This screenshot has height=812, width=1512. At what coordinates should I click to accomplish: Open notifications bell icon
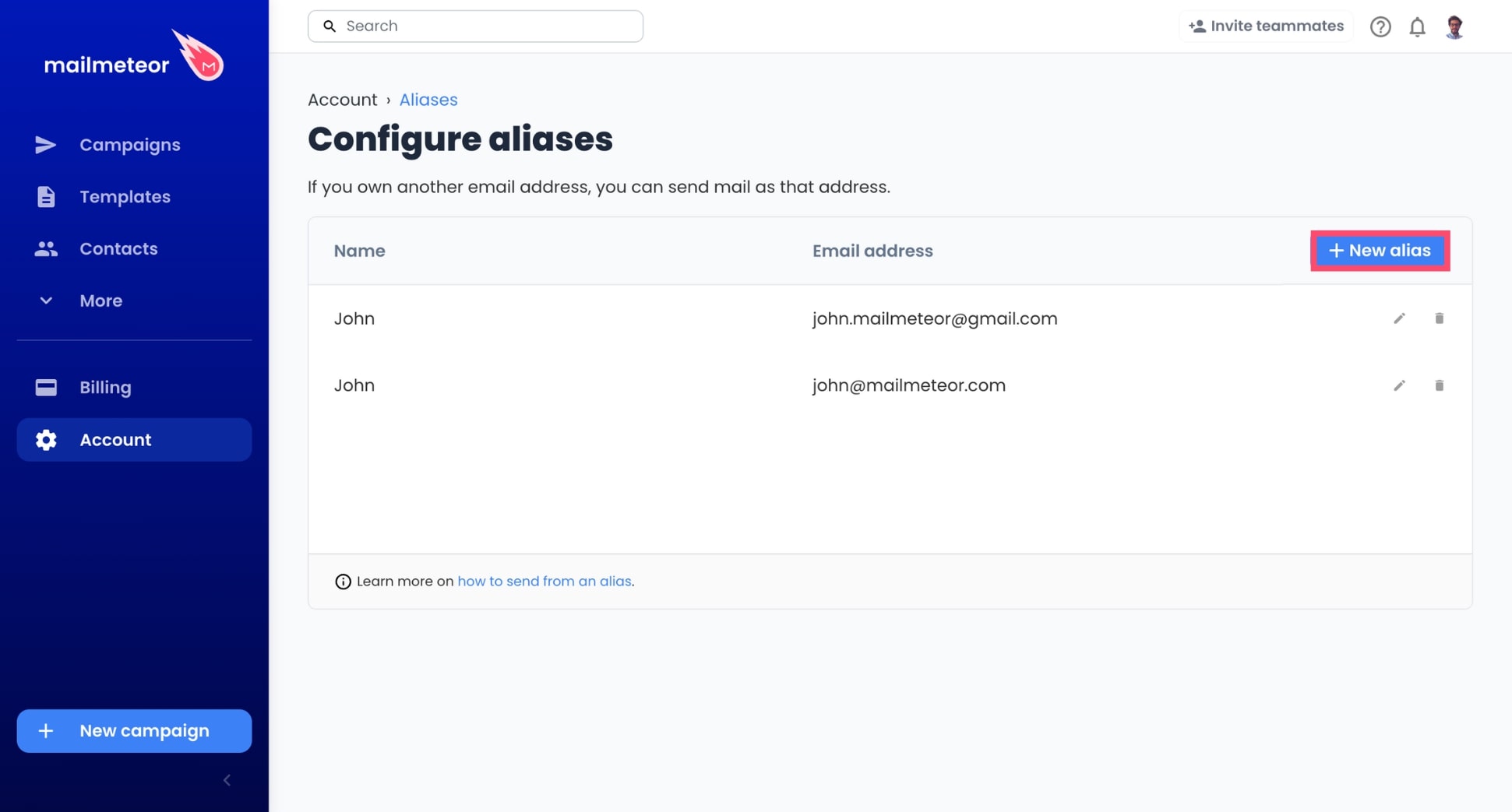tap(1417, 26)
